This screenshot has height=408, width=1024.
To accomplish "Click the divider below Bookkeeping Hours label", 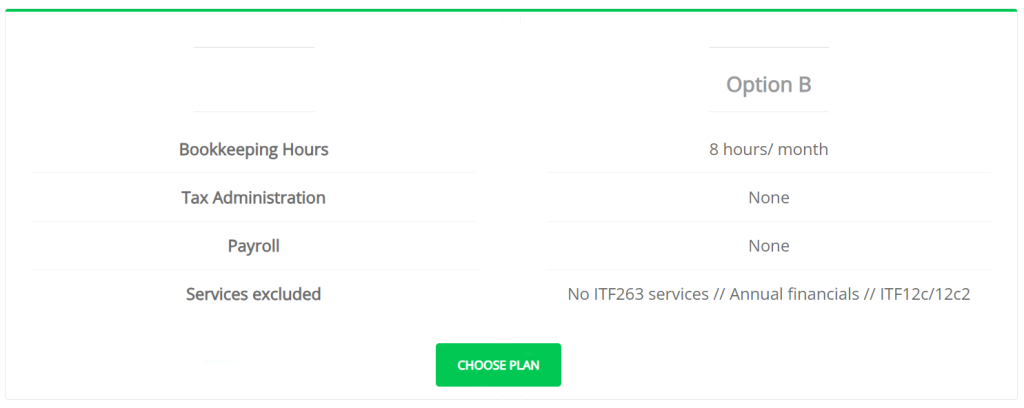I will (x=253, y=173).
